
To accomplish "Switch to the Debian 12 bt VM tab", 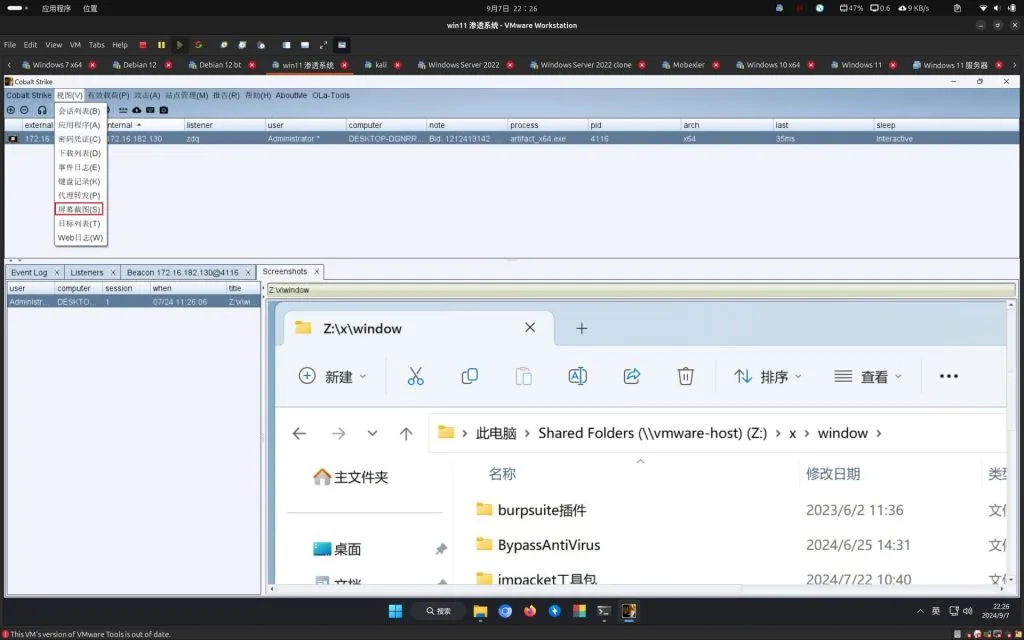I will click(x=220, y=65).
